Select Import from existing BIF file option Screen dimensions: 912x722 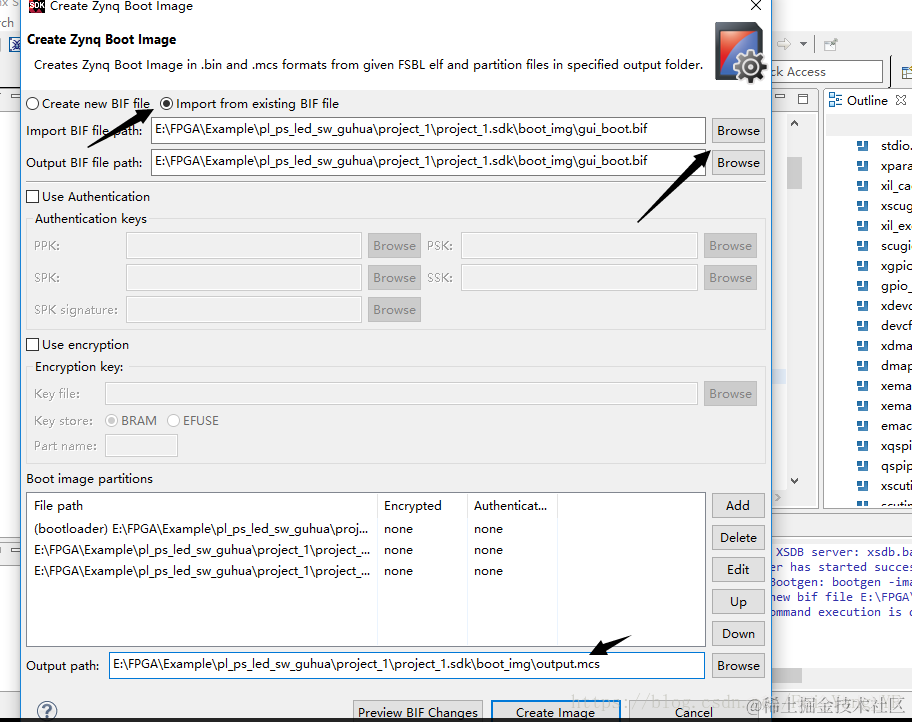coord(166,104)
